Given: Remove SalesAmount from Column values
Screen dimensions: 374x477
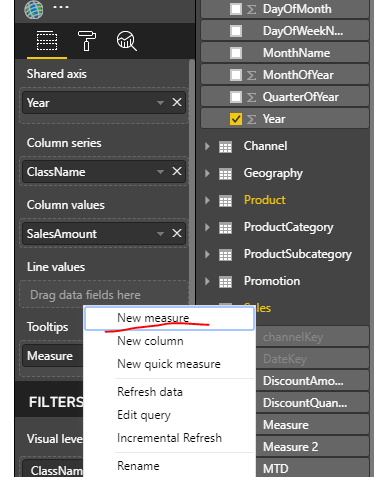Looking at the screenshot, I should coord(177,233).
